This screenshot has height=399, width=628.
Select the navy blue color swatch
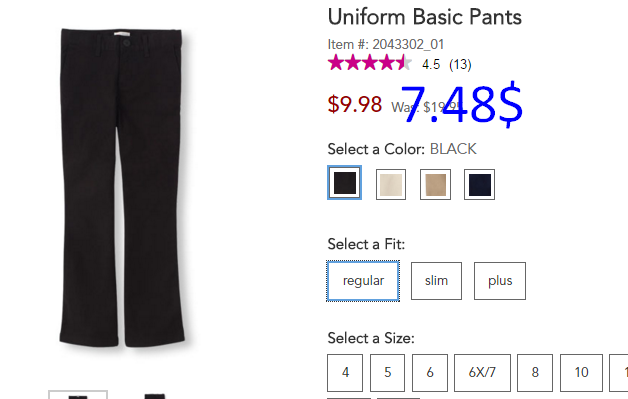click(x=479, y=184)
